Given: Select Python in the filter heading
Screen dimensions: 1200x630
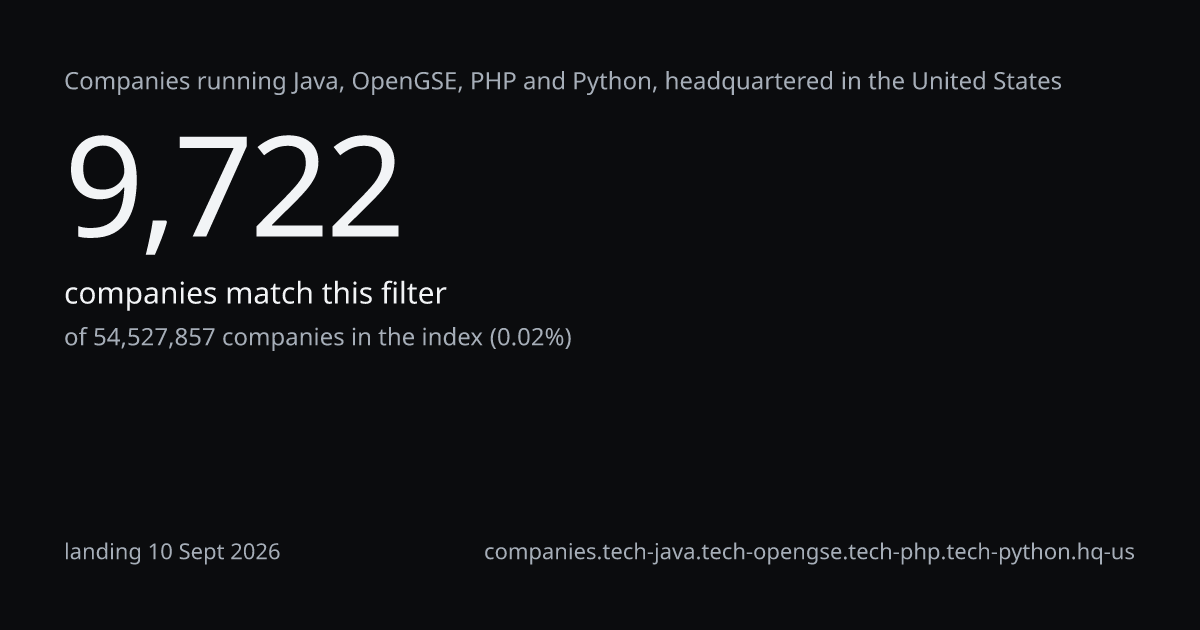Looking at the screenshot, I should 613,83.
